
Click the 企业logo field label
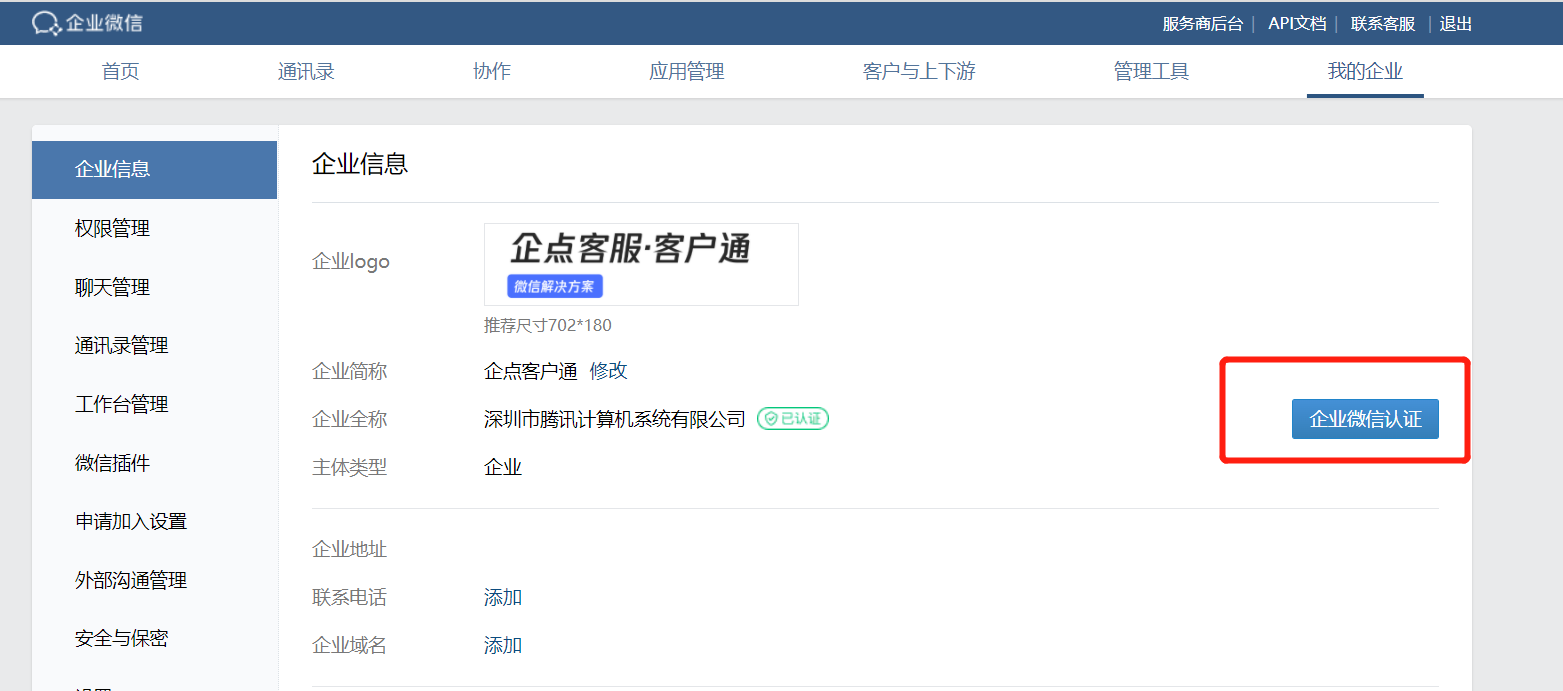pos(351,262)
